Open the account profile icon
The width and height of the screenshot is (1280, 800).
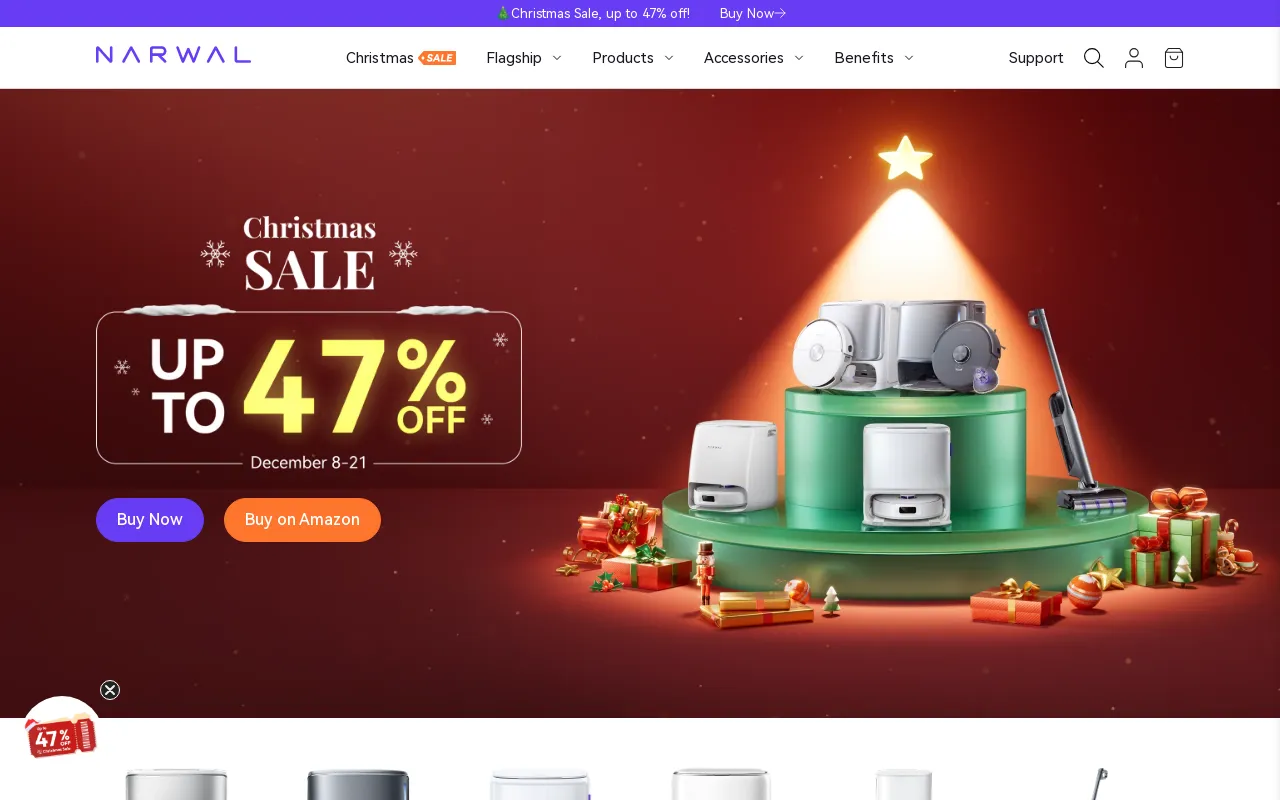pyautogui.click(x=1134, y=58)
